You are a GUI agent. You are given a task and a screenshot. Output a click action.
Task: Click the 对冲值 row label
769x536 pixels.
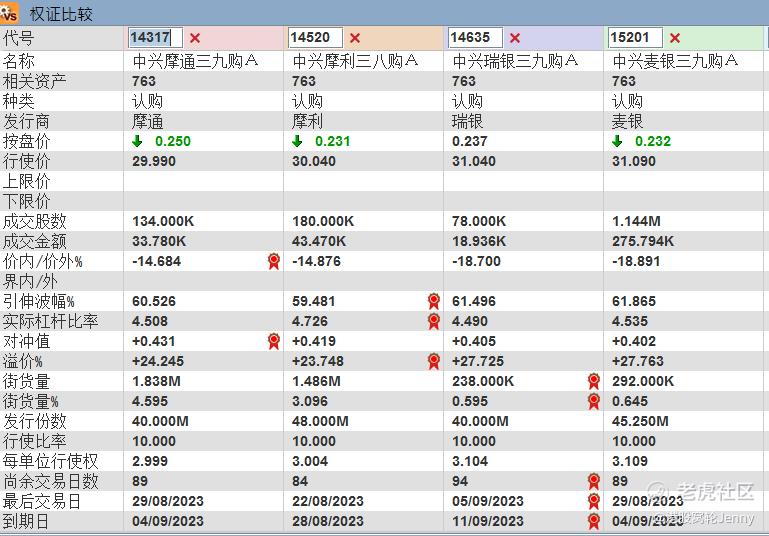pos(26,341)
